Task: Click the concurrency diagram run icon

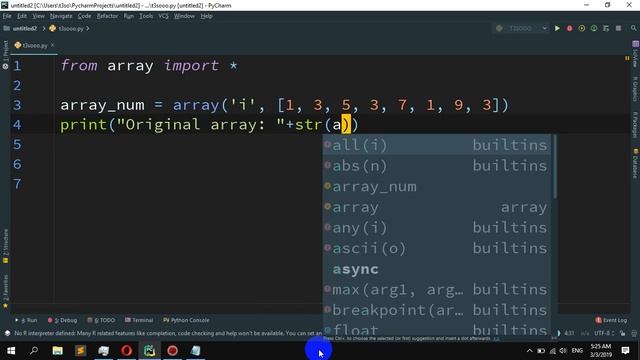Action: tap(606, 29)
